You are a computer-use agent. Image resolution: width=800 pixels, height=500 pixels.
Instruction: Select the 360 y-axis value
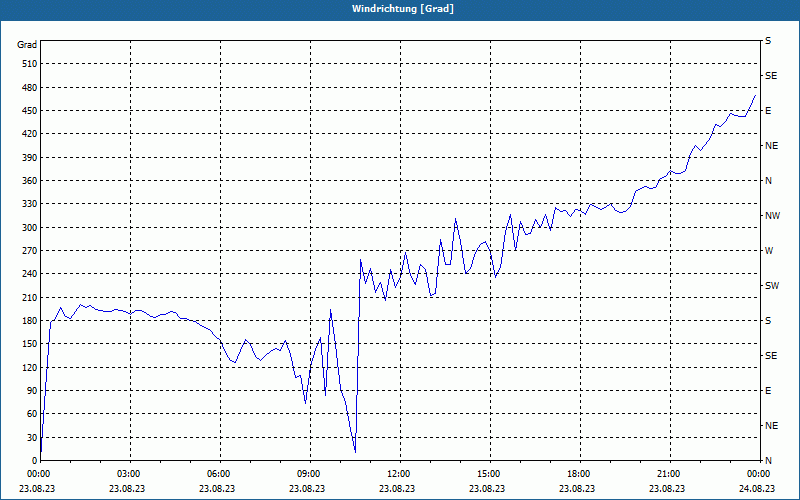click(30, 181)
